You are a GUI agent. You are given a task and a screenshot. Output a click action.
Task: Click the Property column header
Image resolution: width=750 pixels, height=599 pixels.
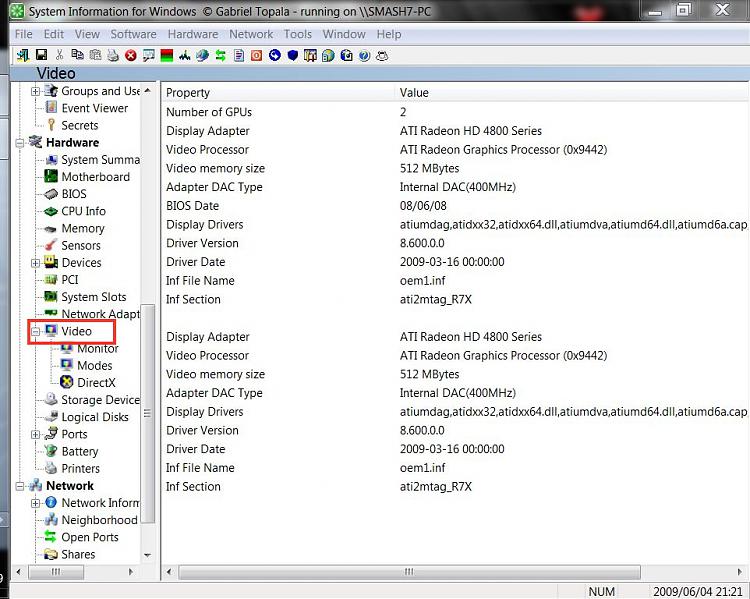click(x=278, y=92)
